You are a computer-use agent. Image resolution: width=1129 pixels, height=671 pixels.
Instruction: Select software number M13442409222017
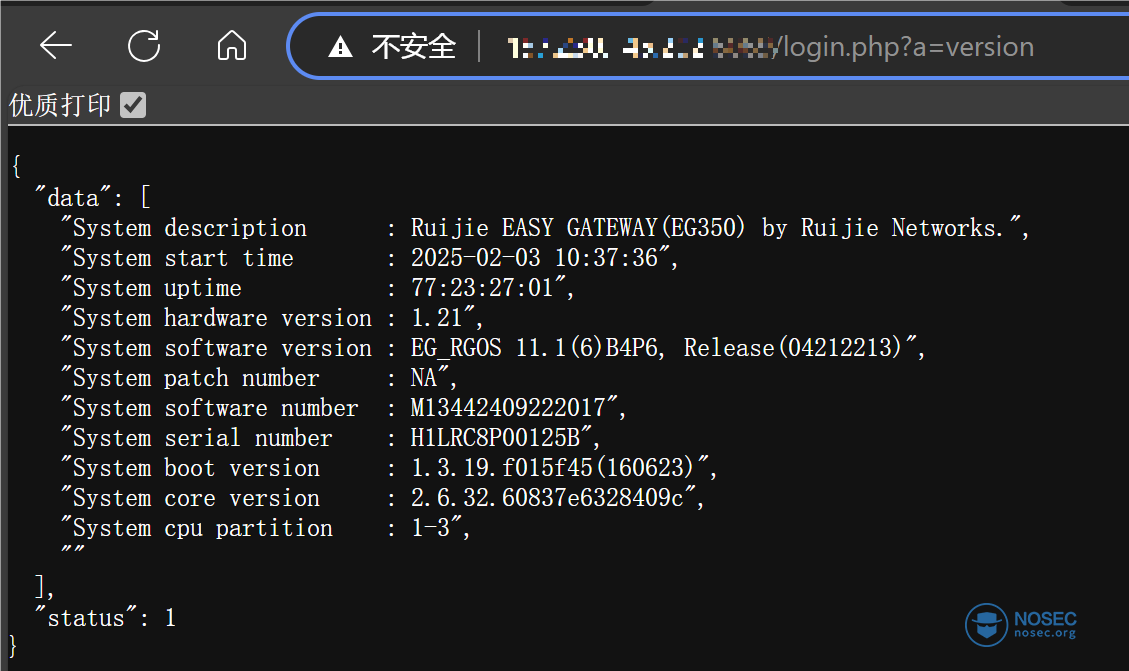[x=508, y=408]
